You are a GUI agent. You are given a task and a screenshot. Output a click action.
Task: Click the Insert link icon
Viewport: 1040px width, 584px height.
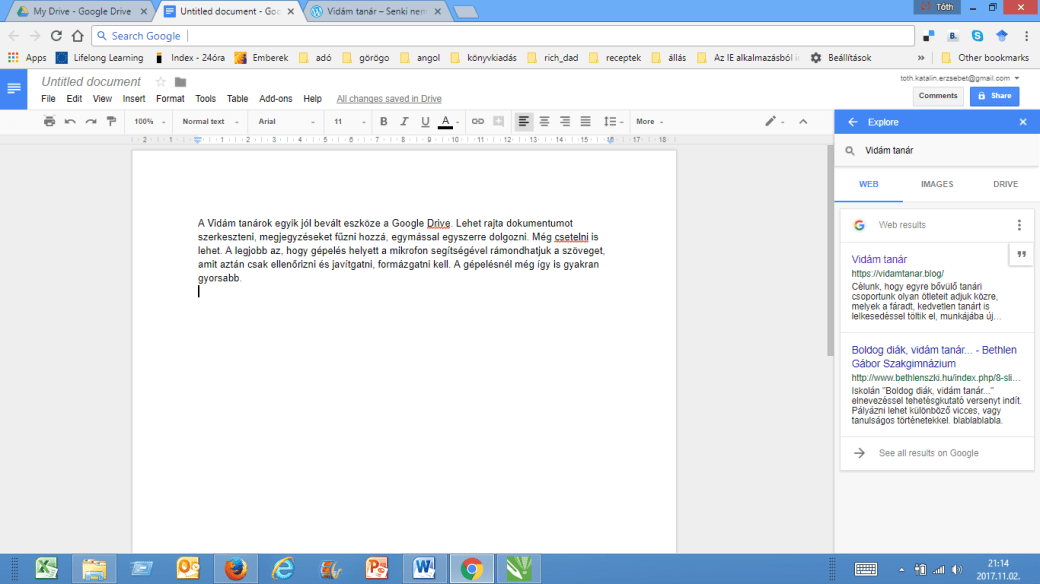point(477,122)
